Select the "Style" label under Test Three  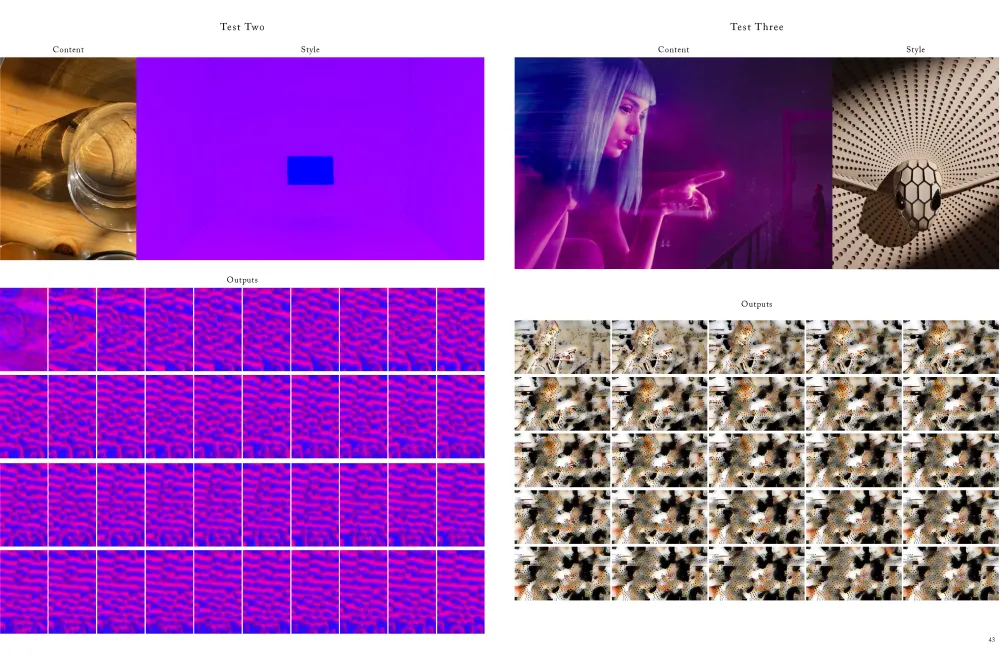point(915,49)
